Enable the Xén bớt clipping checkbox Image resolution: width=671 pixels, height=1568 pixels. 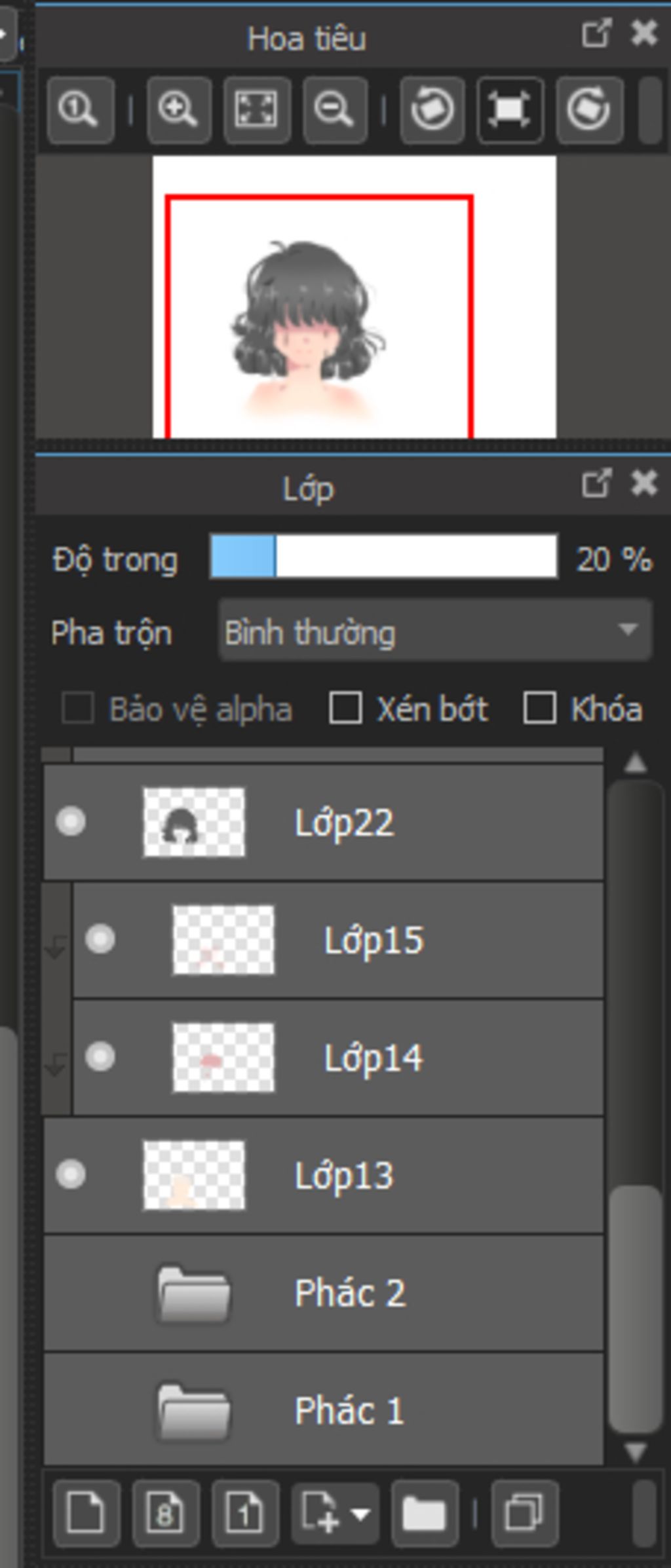[x=345, y=708]
